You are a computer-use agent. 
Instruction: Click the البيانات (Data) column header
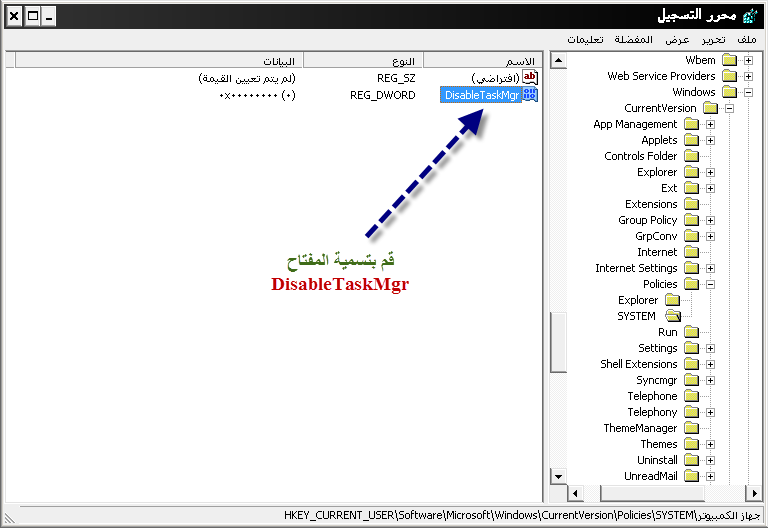(x=159, y=60)
